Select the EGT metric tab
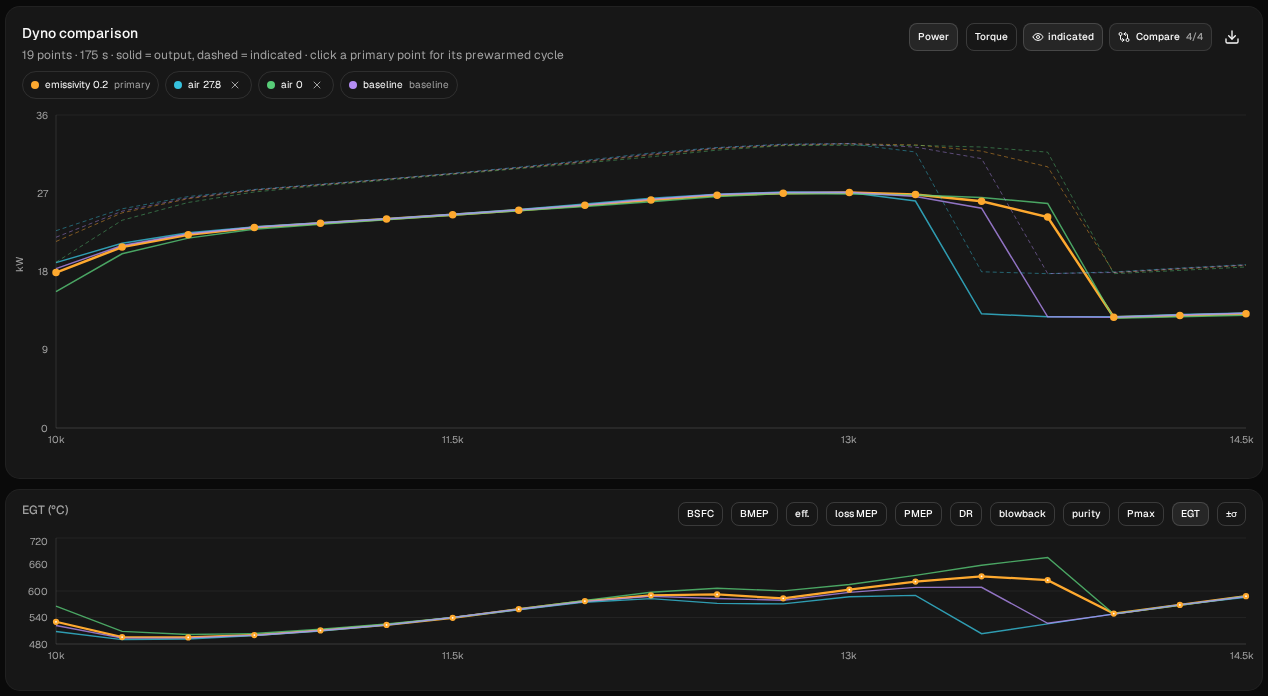The image size is (1268, 696). pos(1190,514)
